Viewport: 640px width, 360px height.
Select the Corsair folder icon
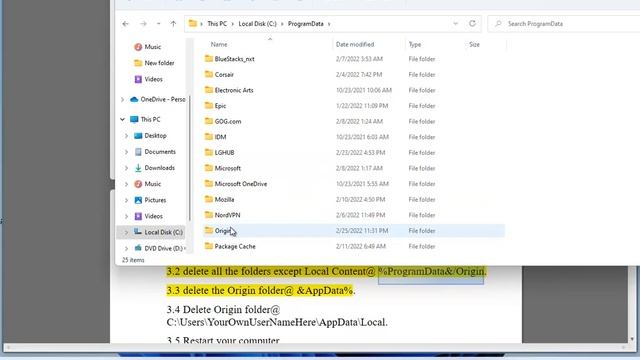pos(209,74)
